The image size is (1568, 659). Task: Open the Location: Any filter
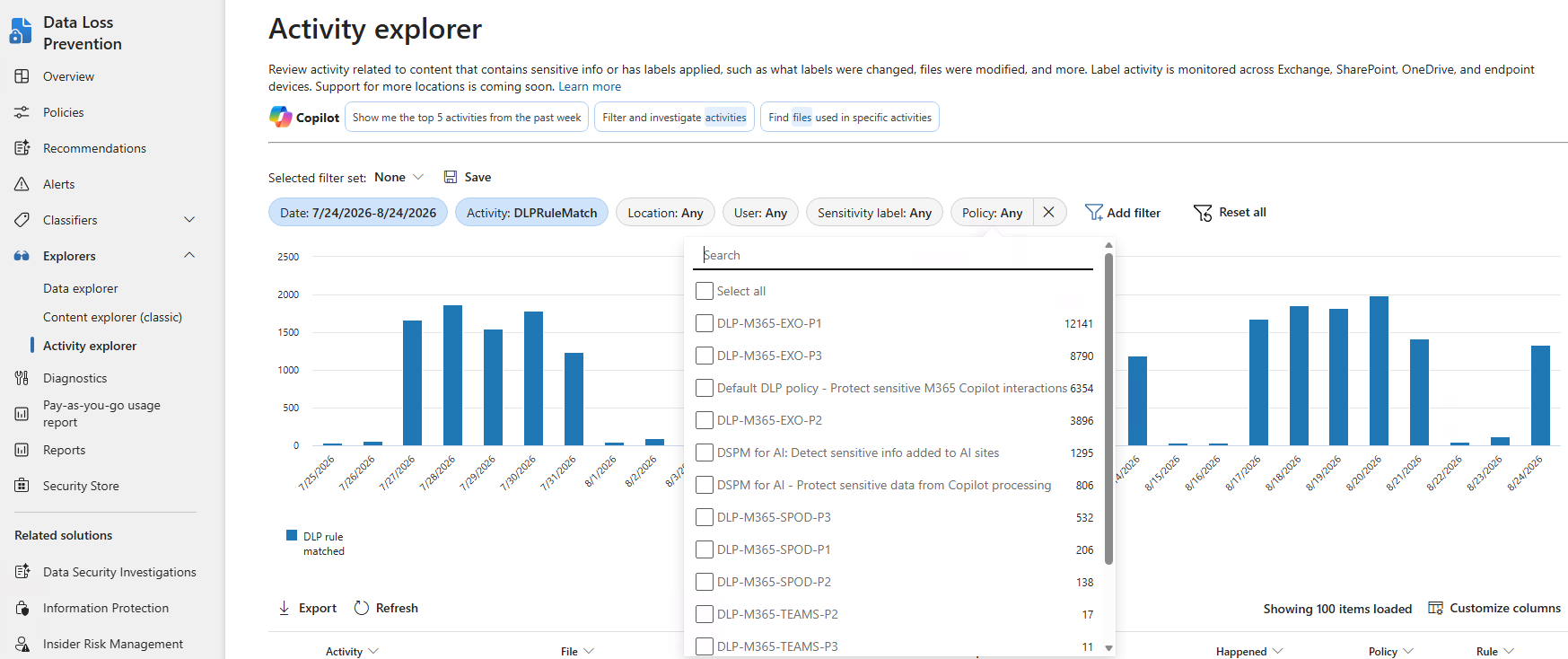coord(665,213)
